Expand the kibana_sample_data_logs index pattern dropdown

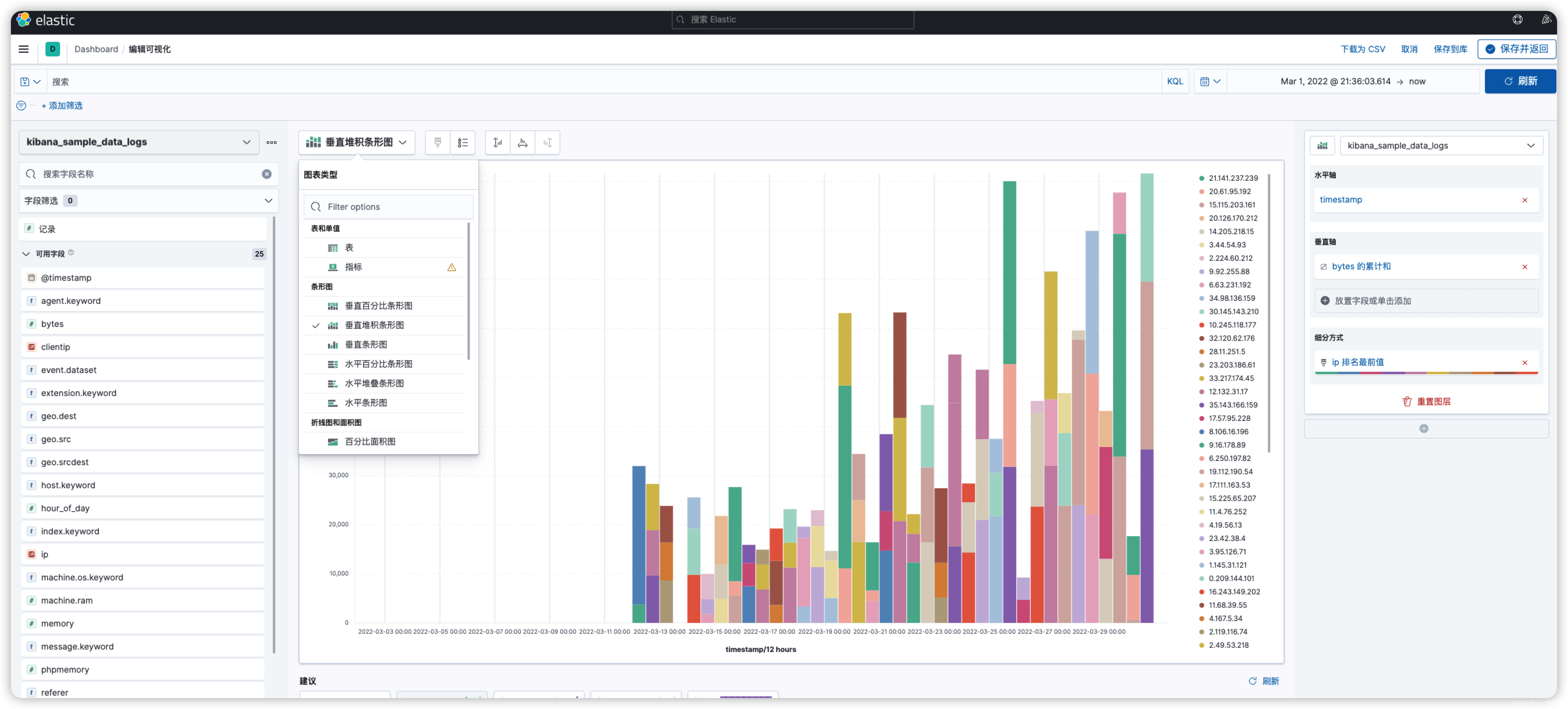coord(139,142)
